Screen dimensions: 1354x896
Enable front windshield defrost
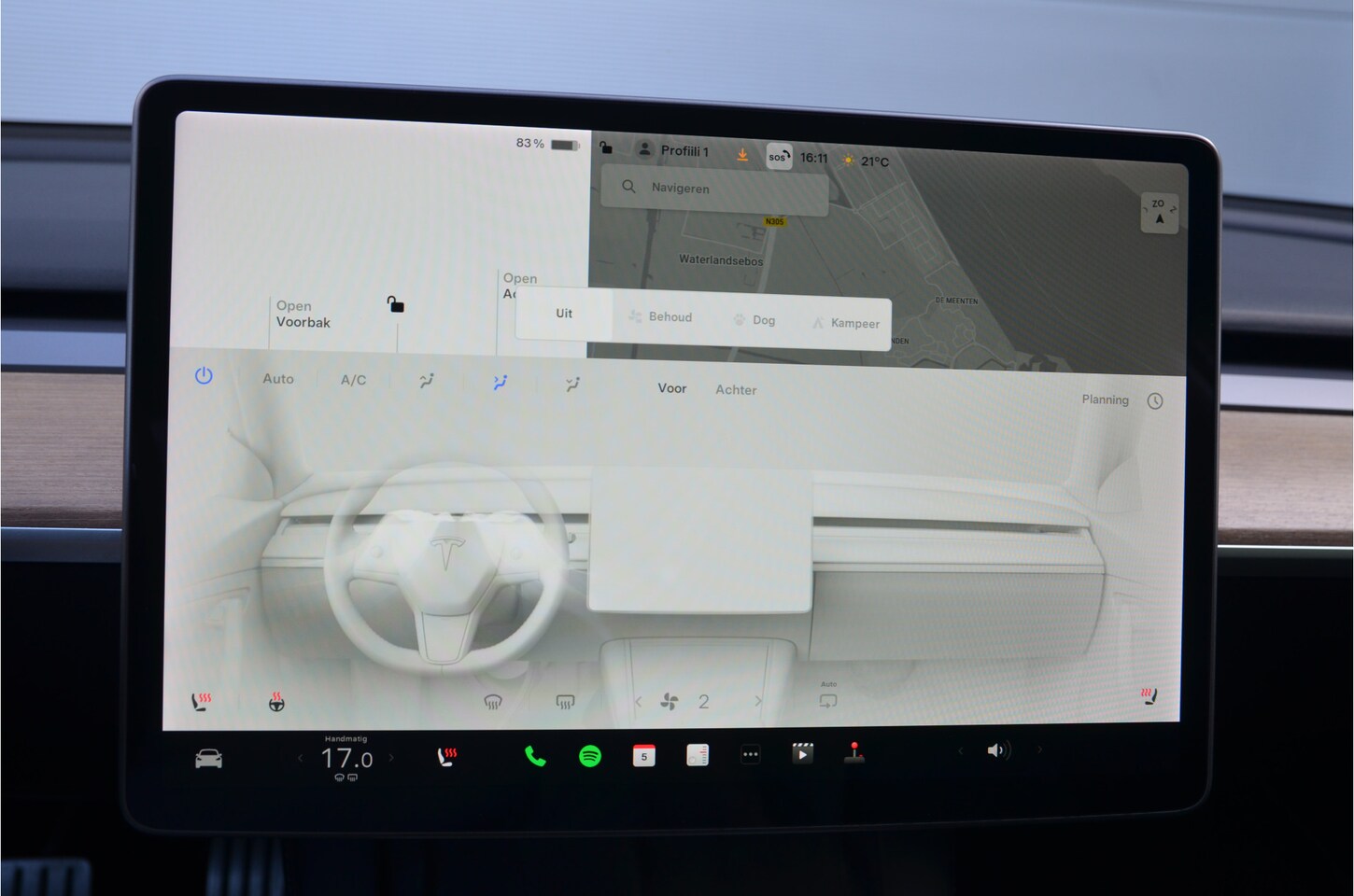[493, 702]
